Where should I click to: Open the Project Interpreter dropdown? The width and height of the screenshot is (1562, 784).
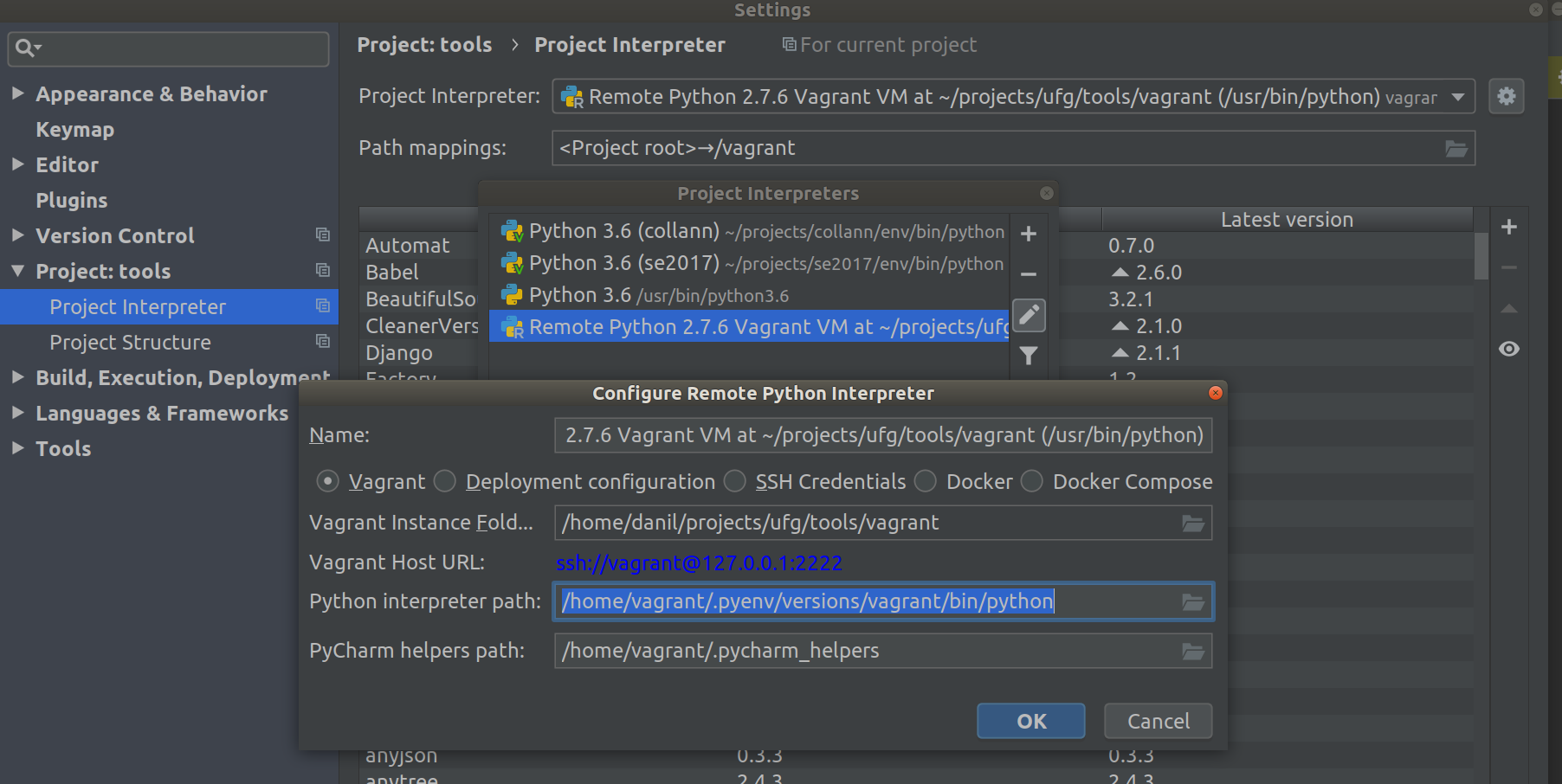1459,97
